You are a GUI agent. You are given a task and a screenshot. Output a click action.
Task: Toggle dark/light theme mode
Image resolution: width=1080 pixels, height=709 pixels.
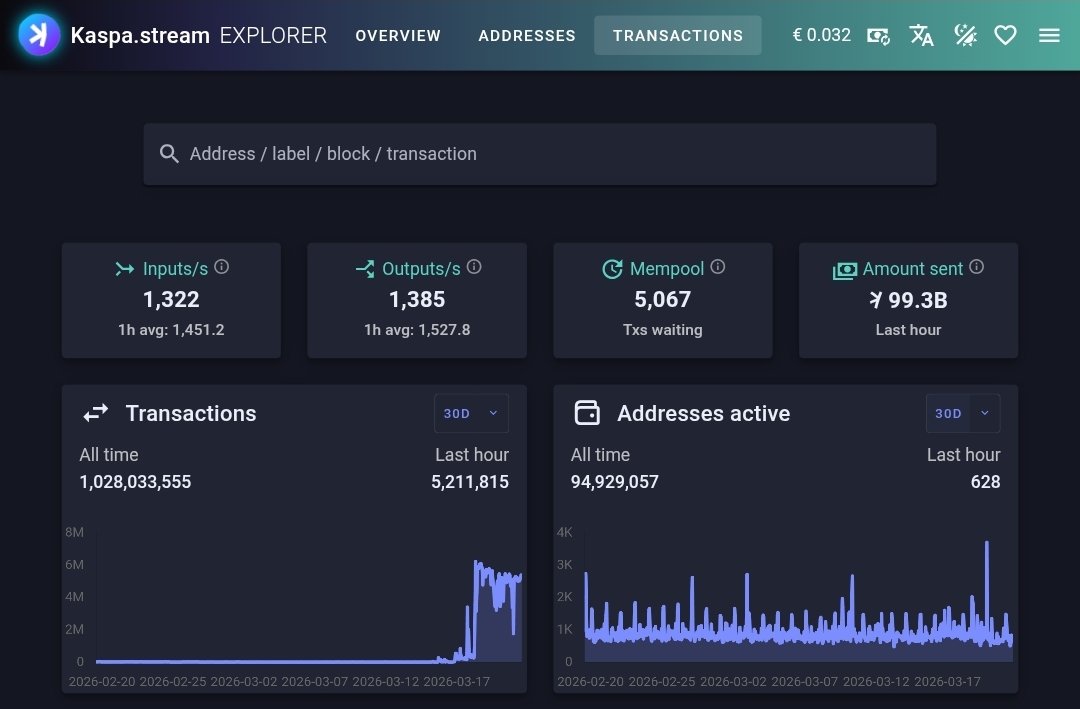point(964,36)
